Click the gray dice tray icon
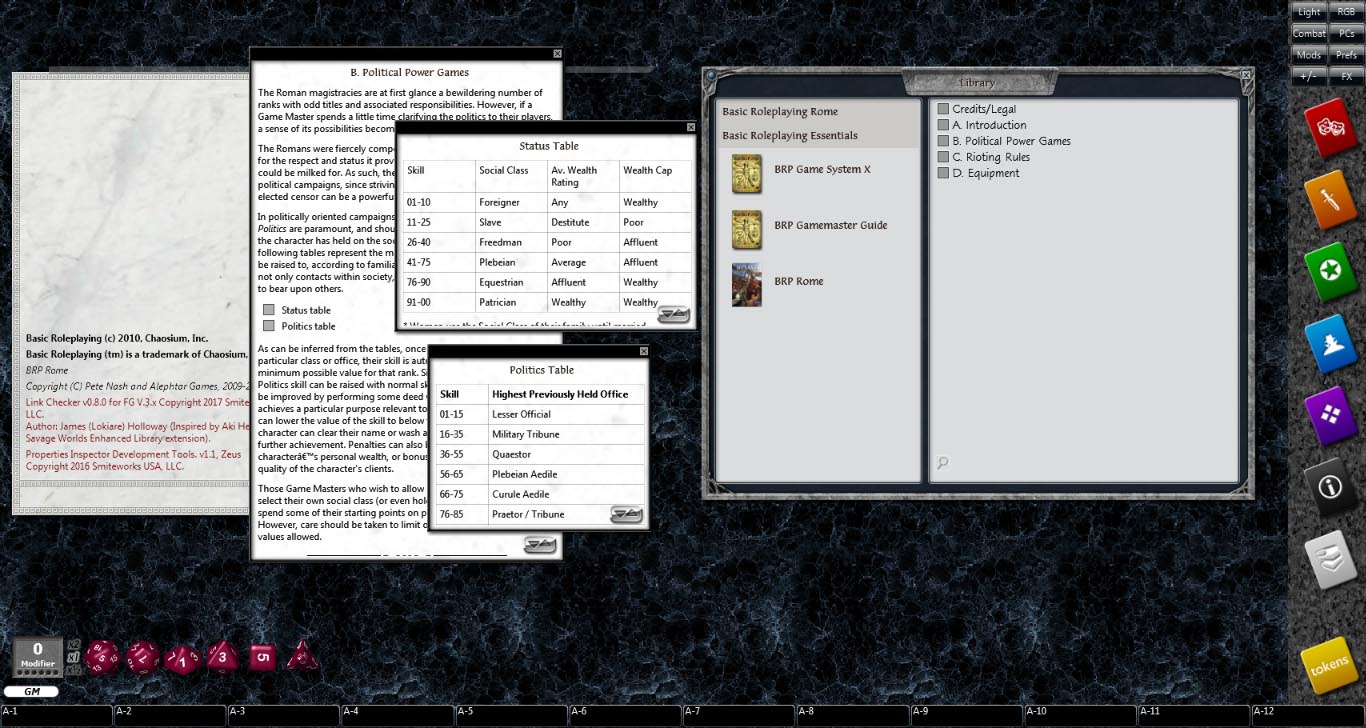 click(1332, 559)
